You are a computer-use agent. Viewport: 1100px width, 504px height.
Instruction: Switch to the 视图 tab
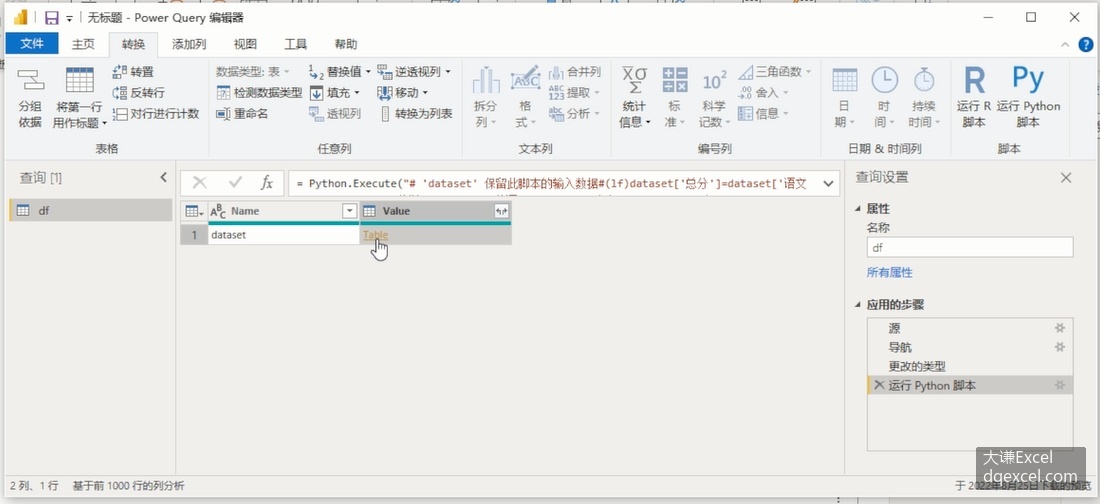245,44
